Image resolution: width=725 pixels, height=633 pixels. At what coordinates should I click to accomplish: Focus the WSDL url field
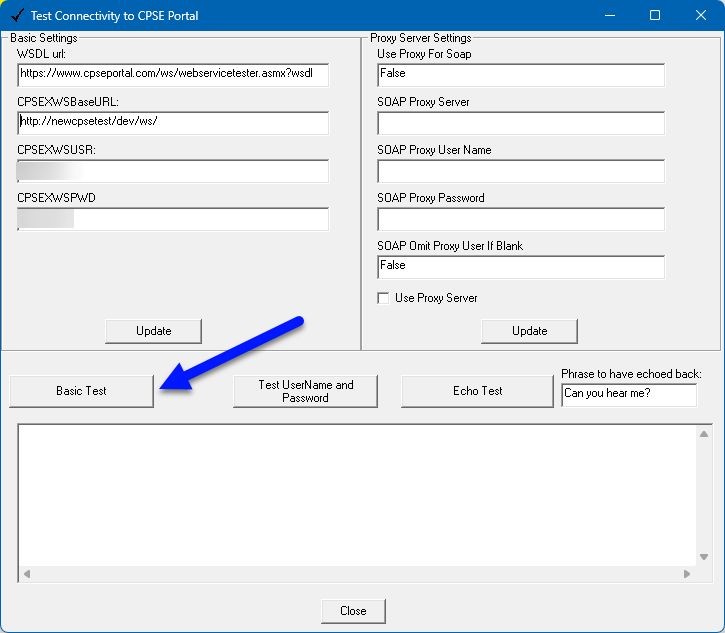[173, 75]
